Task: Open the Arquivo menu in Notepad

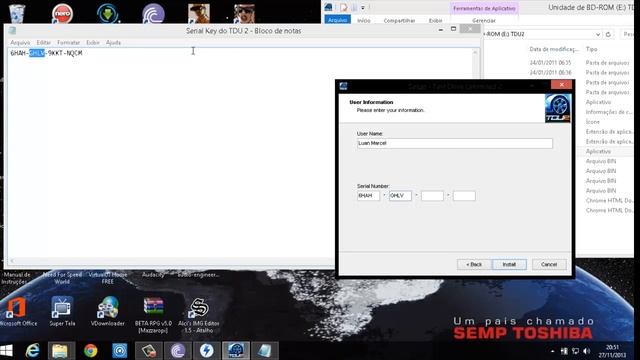Action: (x=20, y=42)
